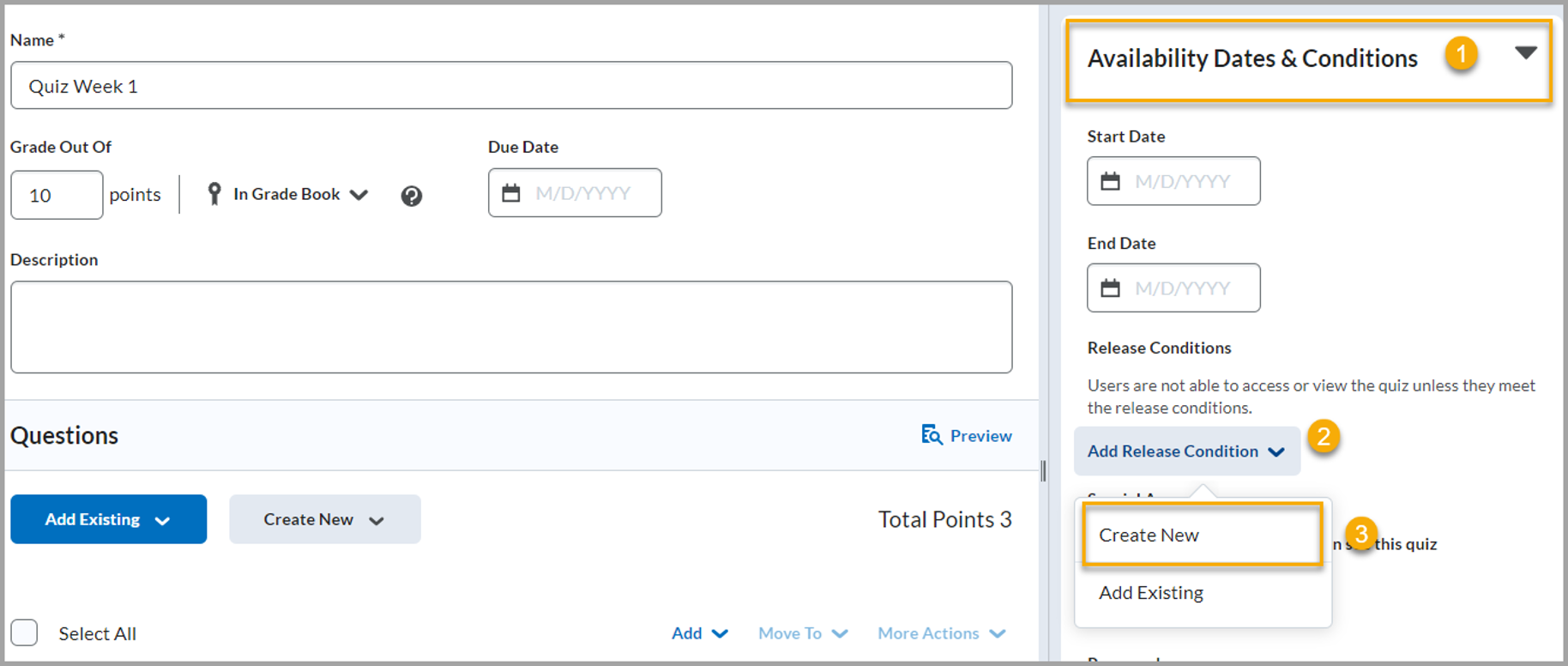This screenshot has height=666, width=1568.
Task: Click the End Date calendar icon
Action: [x=1110, y=288]
